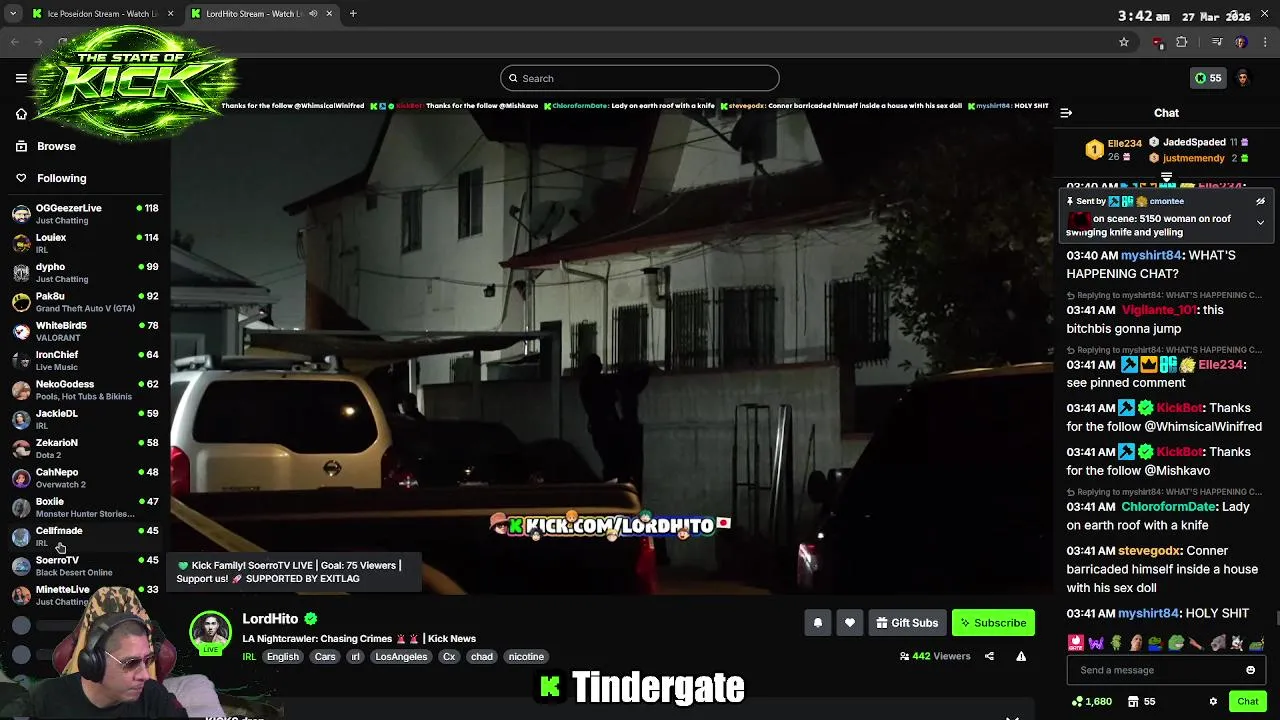Click the green Subscribe button
The height and width of the screenshot is (720, 1280).
click(993, 623)
